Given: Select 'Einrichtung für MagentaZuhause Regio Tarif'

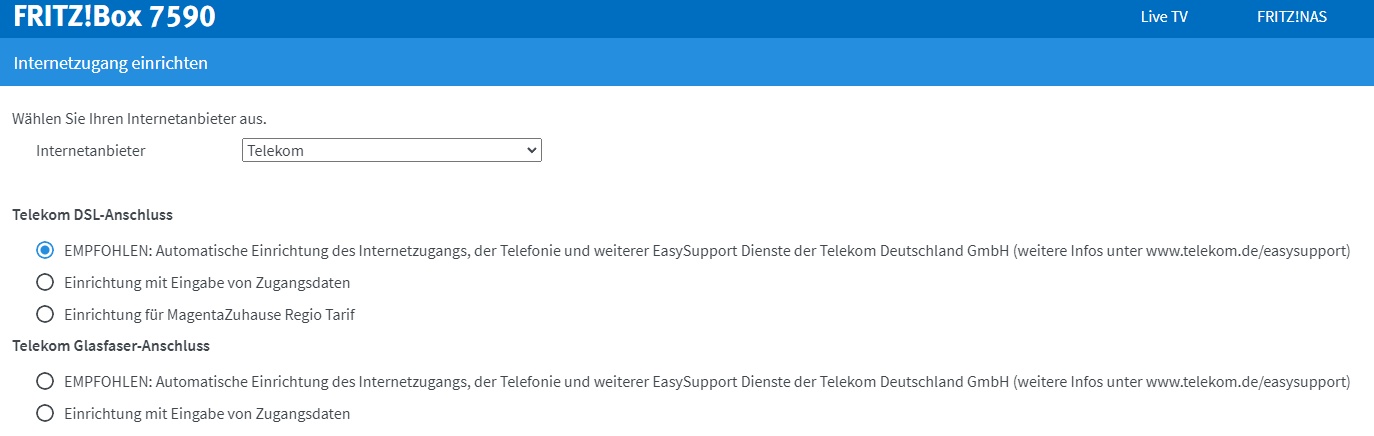Looking at the screenshot, I should 44,314.
